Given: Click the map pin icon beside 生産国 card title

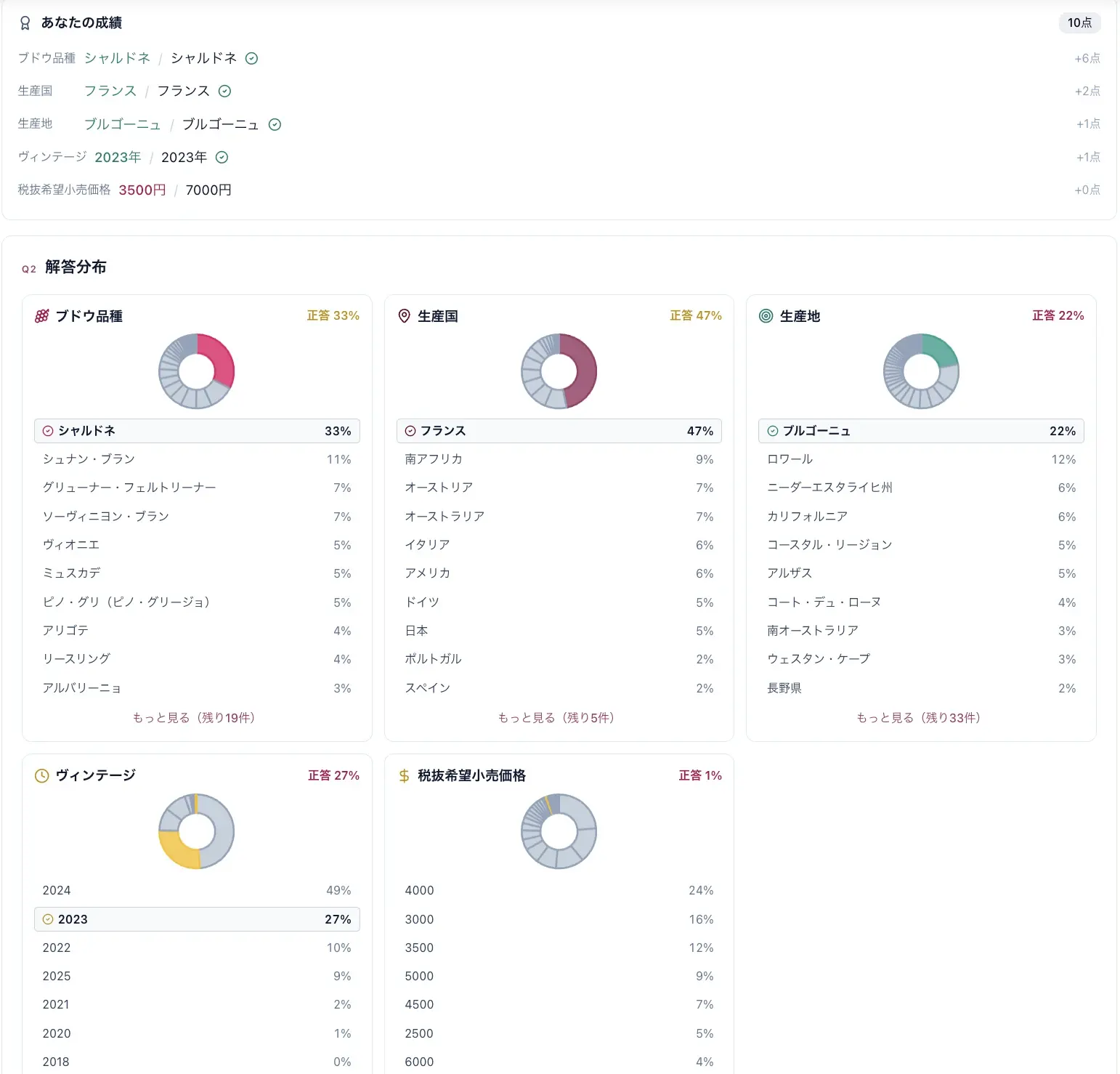Looking at the screenshot, I should (x=405, y=316).
